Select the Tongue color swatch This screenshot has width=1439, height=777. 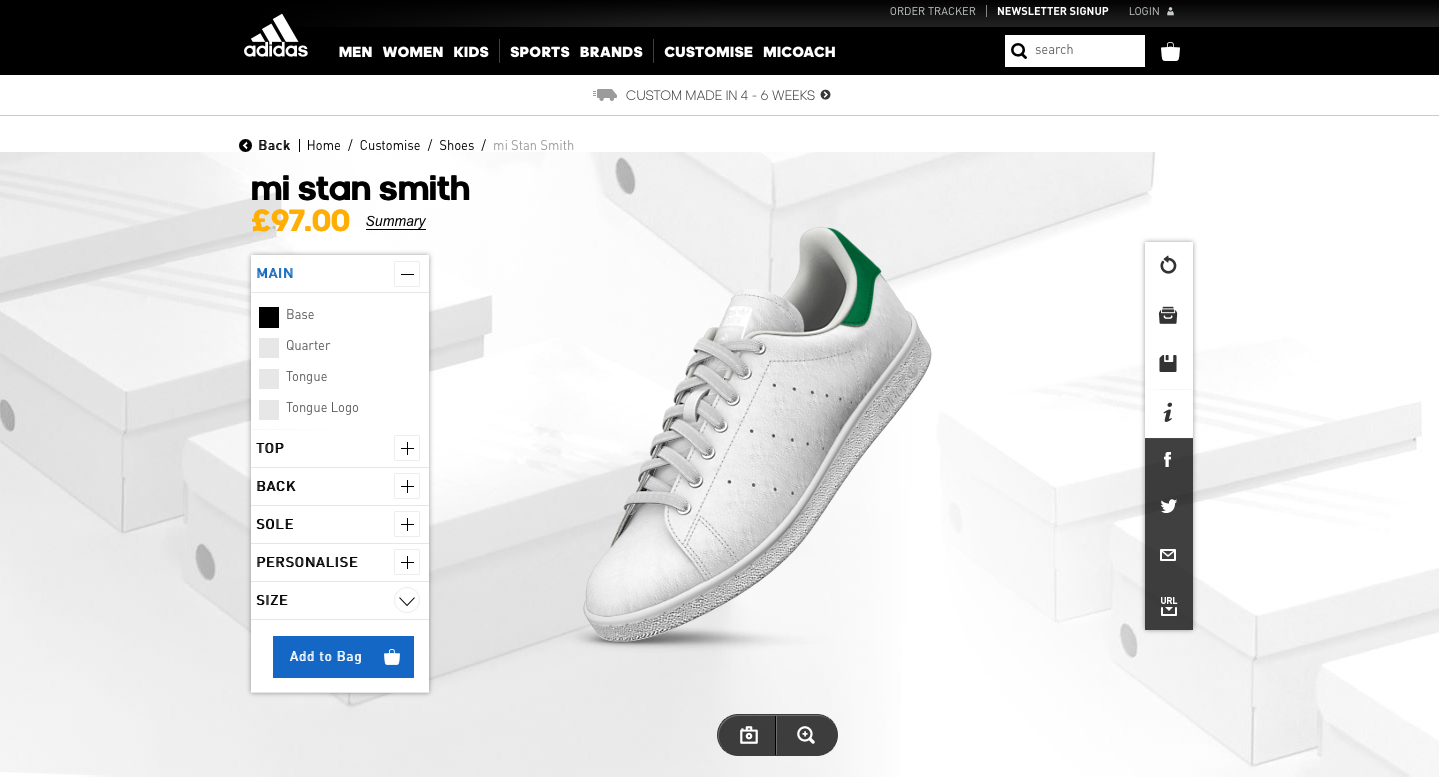(x=269, y=379)
